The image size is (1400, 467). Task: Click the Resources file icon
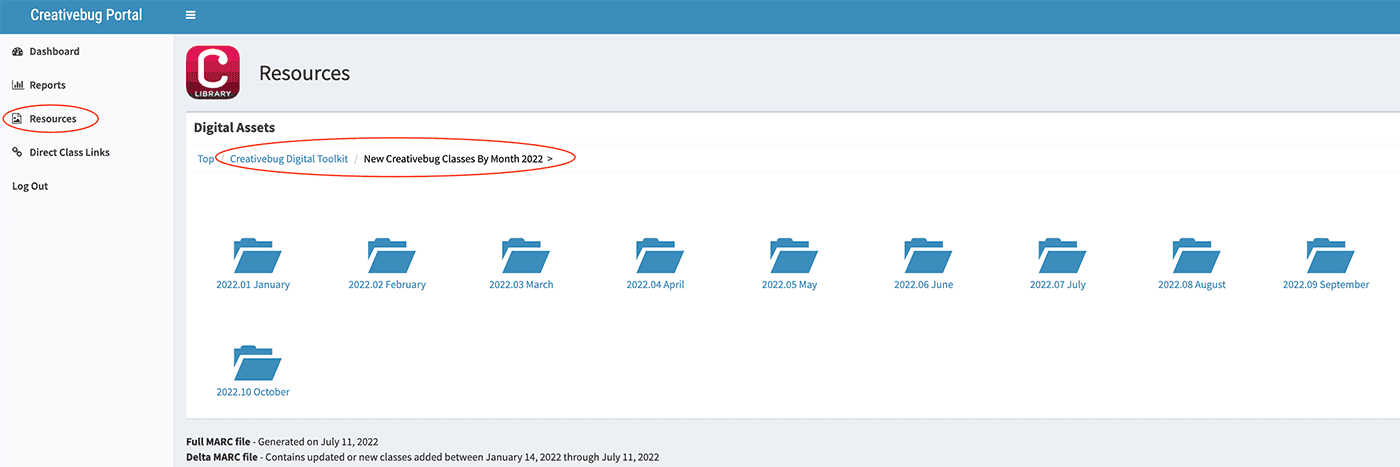(17, 119)
